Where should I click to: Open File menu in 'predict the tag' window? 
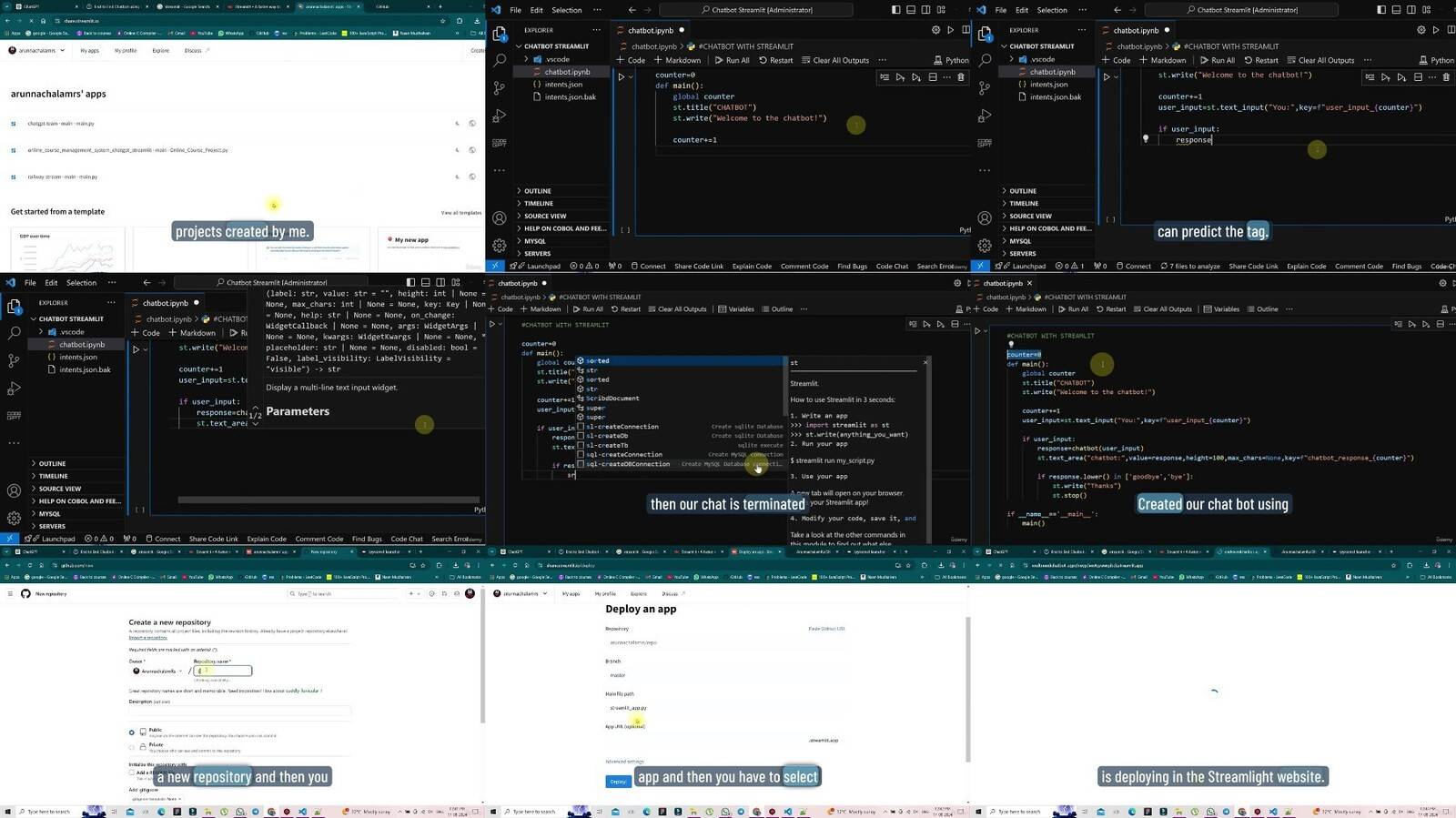pyautogui.click(x=1000, y=9)
